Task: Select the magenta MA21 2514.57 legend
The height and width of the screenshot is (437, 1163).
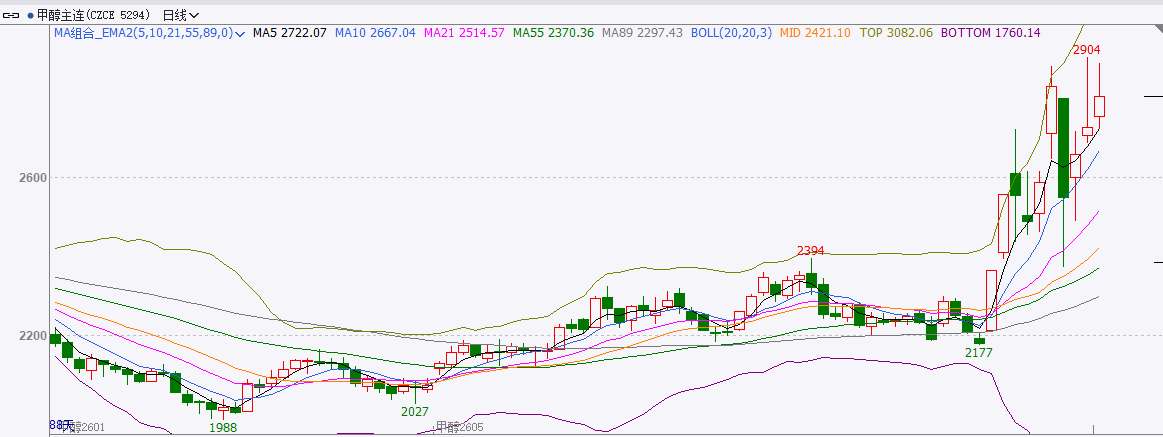Action: tap(464, 33)
